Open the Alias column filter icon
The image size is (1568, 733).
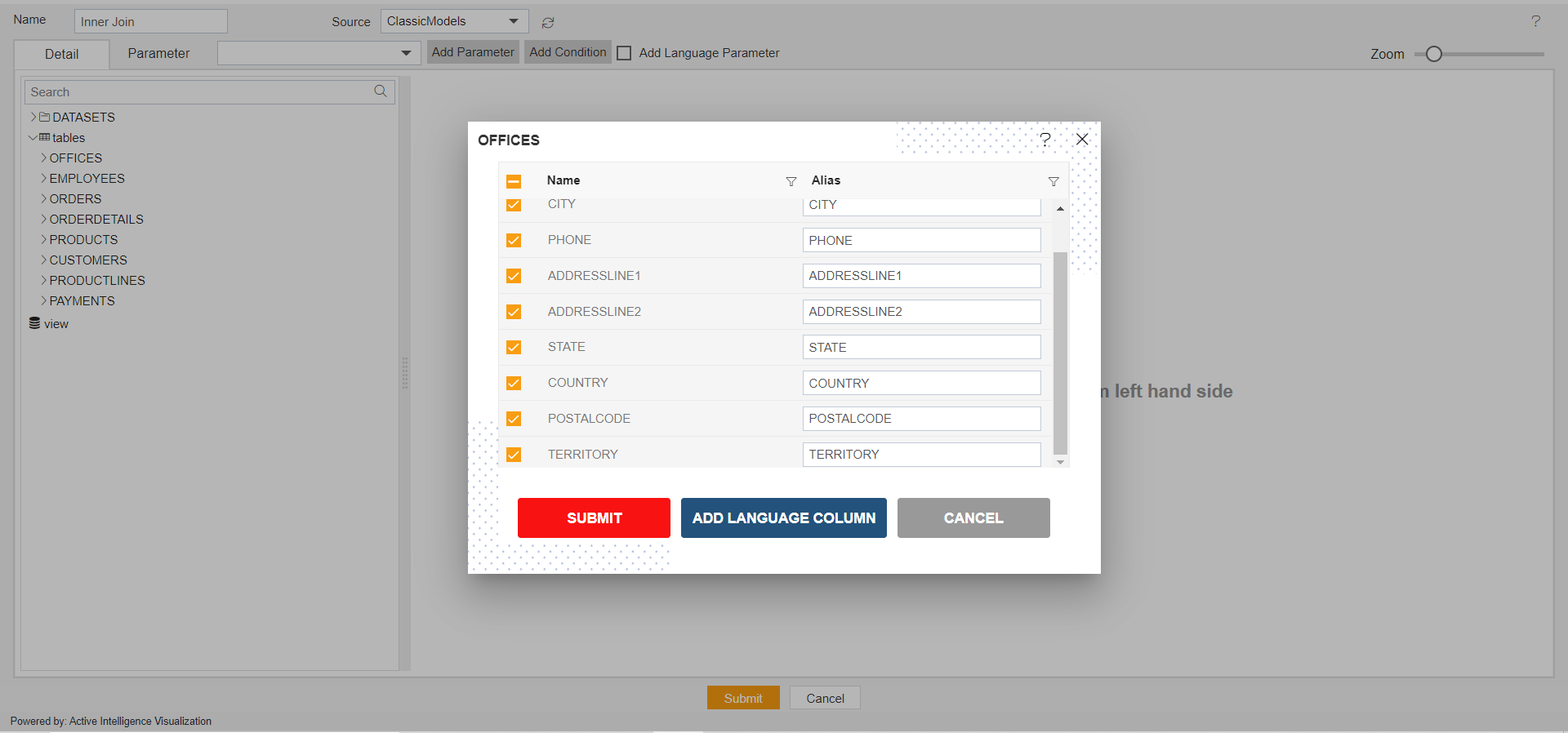pos(1053,181)
